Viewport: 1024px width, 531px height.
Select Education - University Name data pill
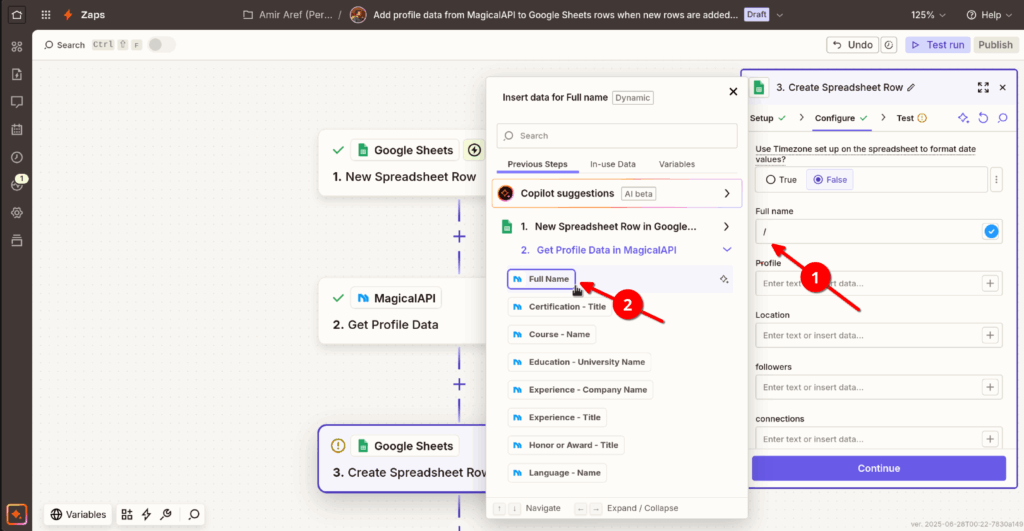point(579,362)
